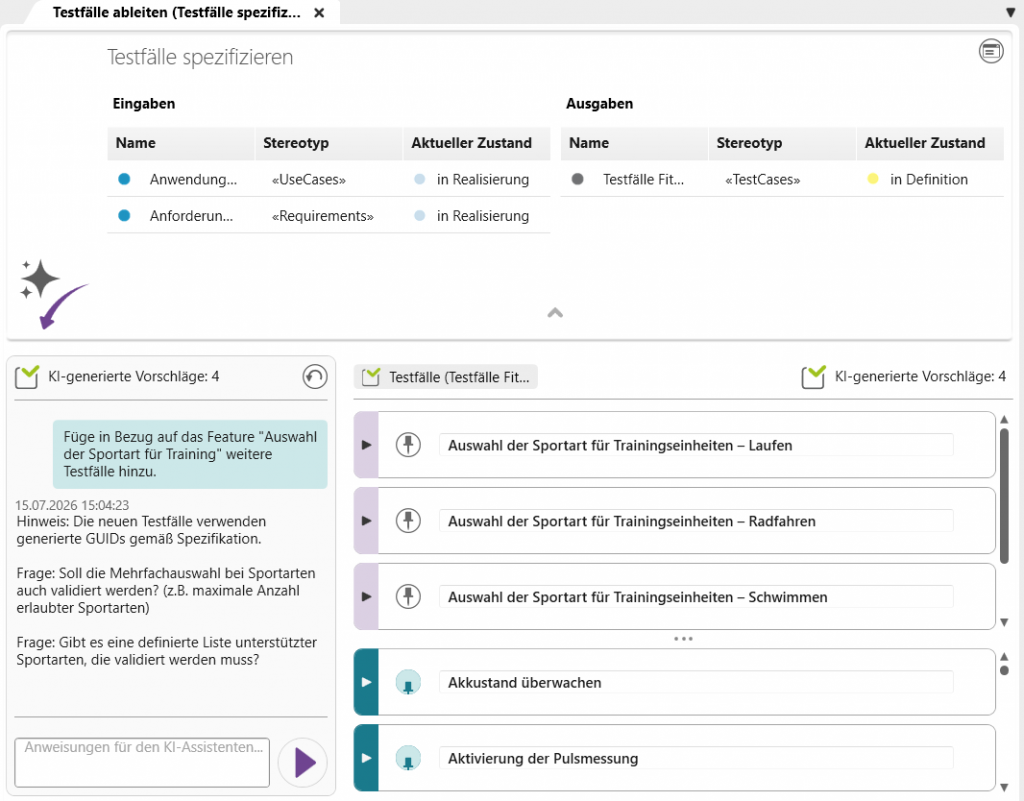Toggle the right KI-generierte Vorschläge checkmark

pos(813,377)
